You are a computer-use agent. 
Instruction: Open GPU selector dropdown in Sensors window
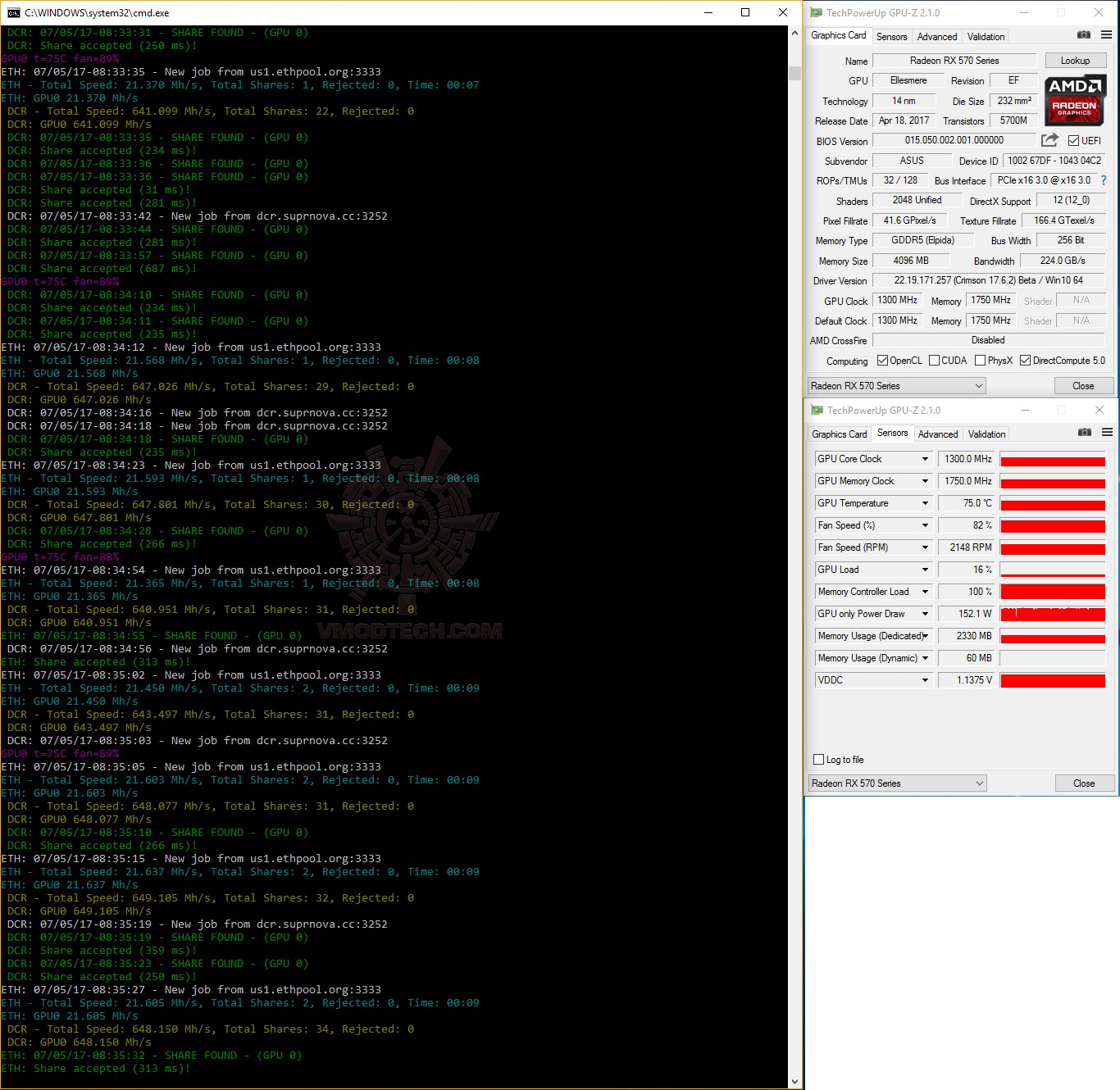click(x=898, y=783)
